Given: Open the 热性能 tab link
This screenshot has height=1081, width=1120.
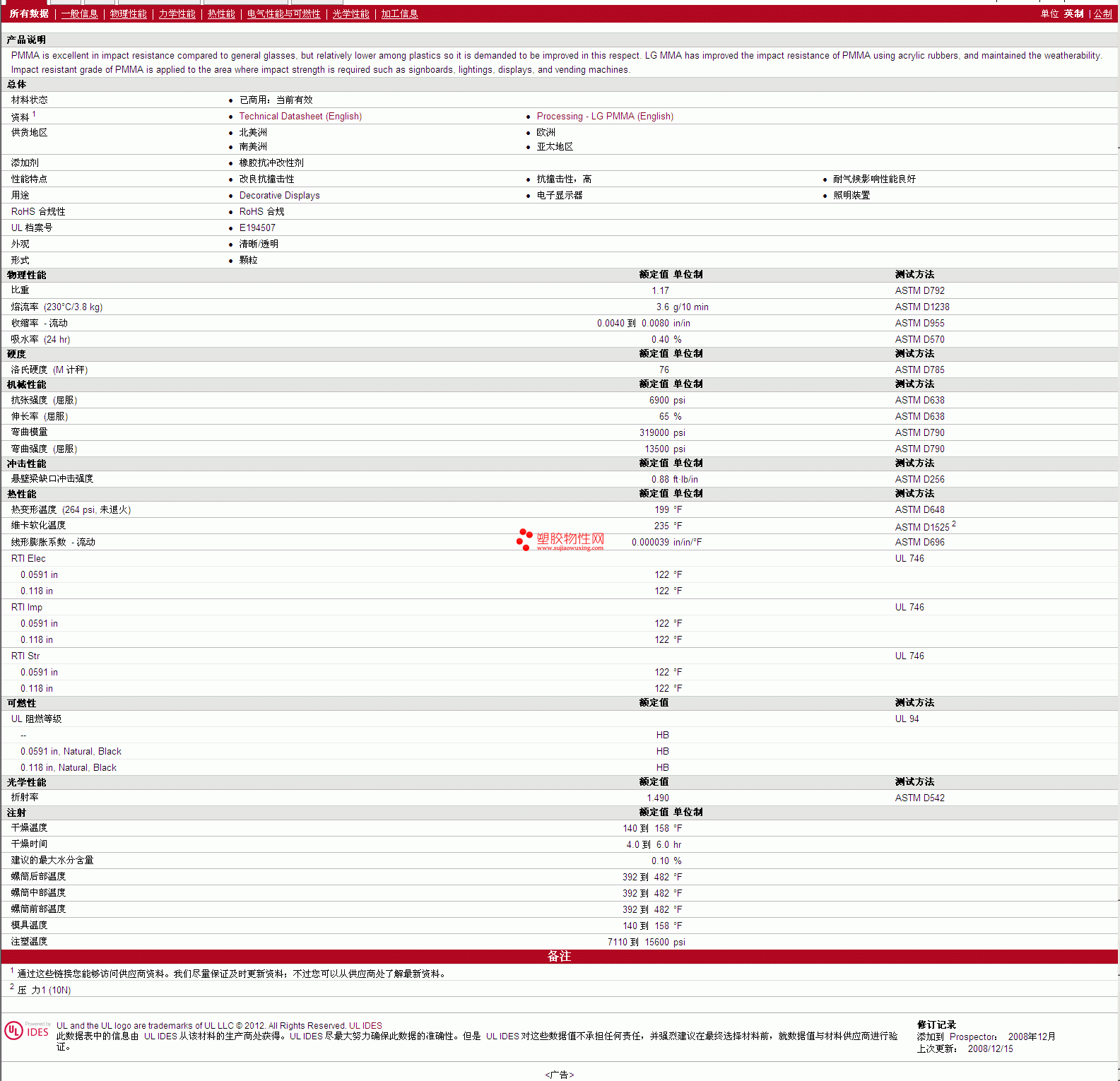Looking at the screenshot, I should [221, 14].
